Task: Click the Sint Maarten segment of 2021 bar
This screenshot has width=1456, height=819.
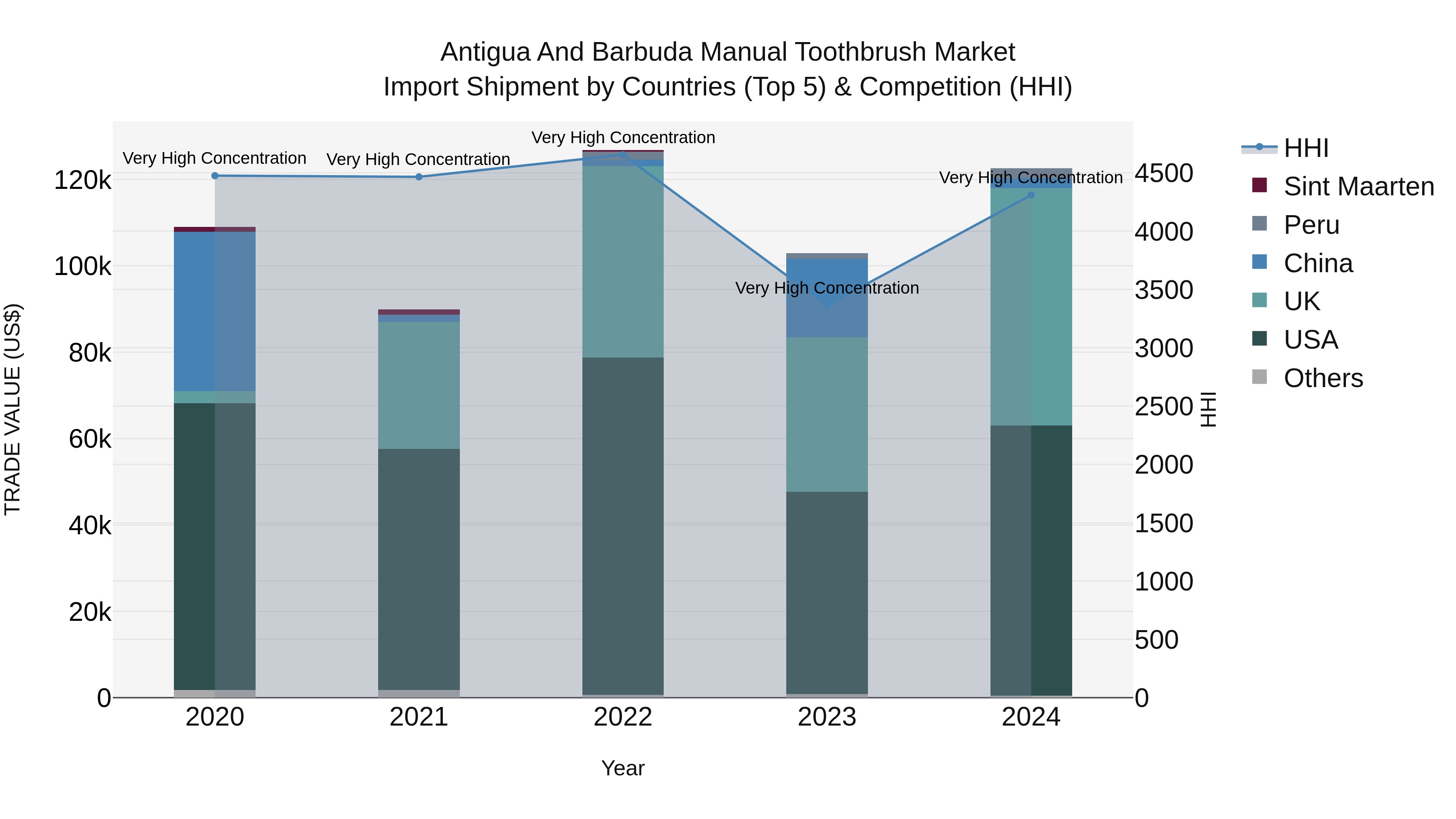Action: pyautogui.click(x=419, y=312)
